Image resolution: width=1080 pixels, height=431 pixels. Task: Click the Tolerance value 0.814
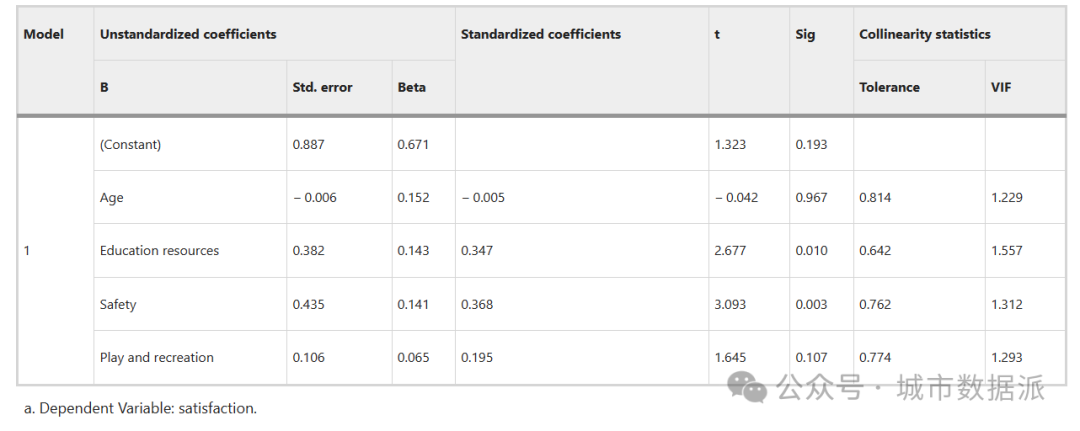(x=875, y=198)
